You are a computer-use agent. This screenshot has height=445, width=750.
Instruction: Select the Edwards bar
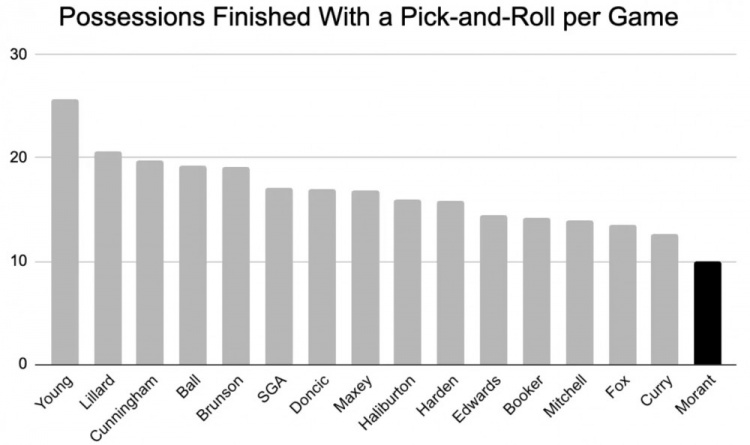pyautogui.click(x=493, y=290)
